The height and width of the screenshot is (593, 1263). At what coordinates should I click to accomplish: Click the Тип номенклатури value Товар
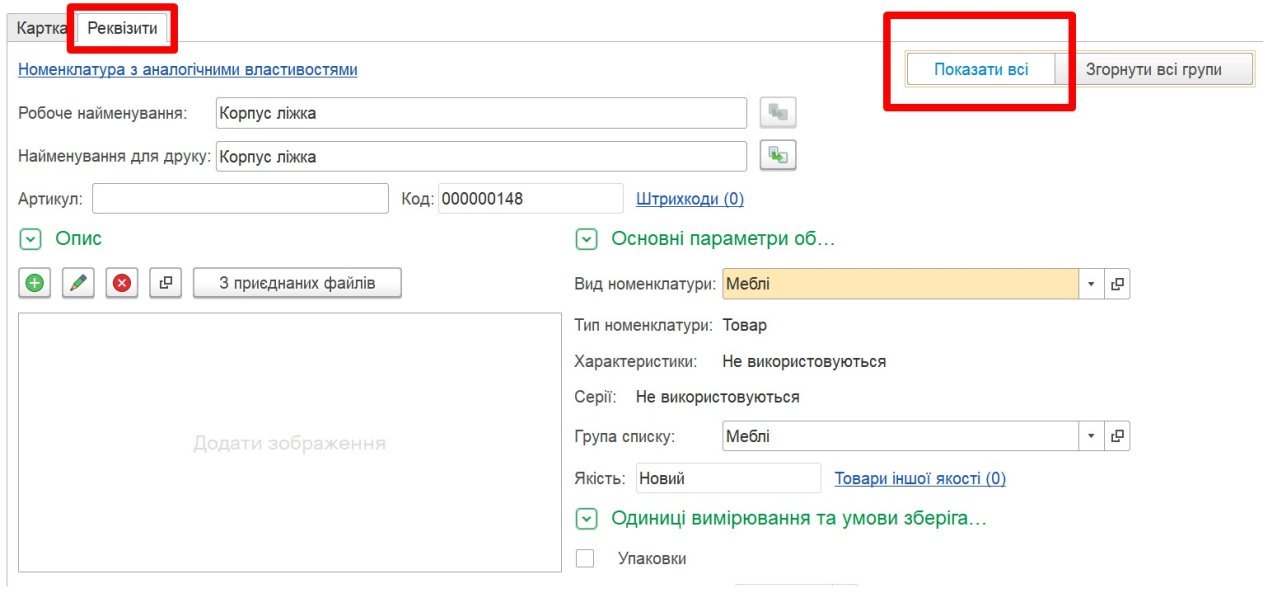744,325
